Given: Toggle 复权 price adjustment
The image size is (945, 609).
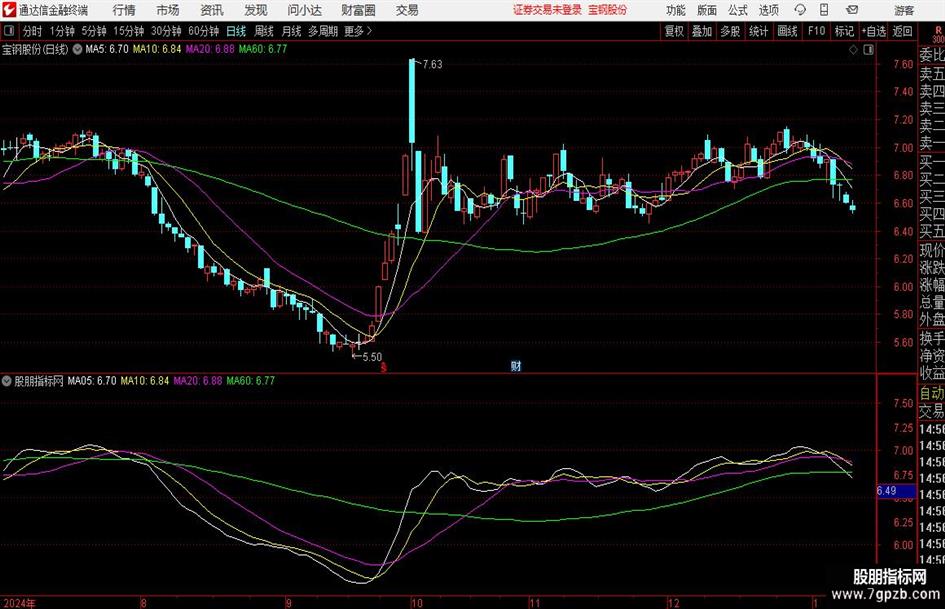Looking at the screenshot, I should (x=674, y=31).
